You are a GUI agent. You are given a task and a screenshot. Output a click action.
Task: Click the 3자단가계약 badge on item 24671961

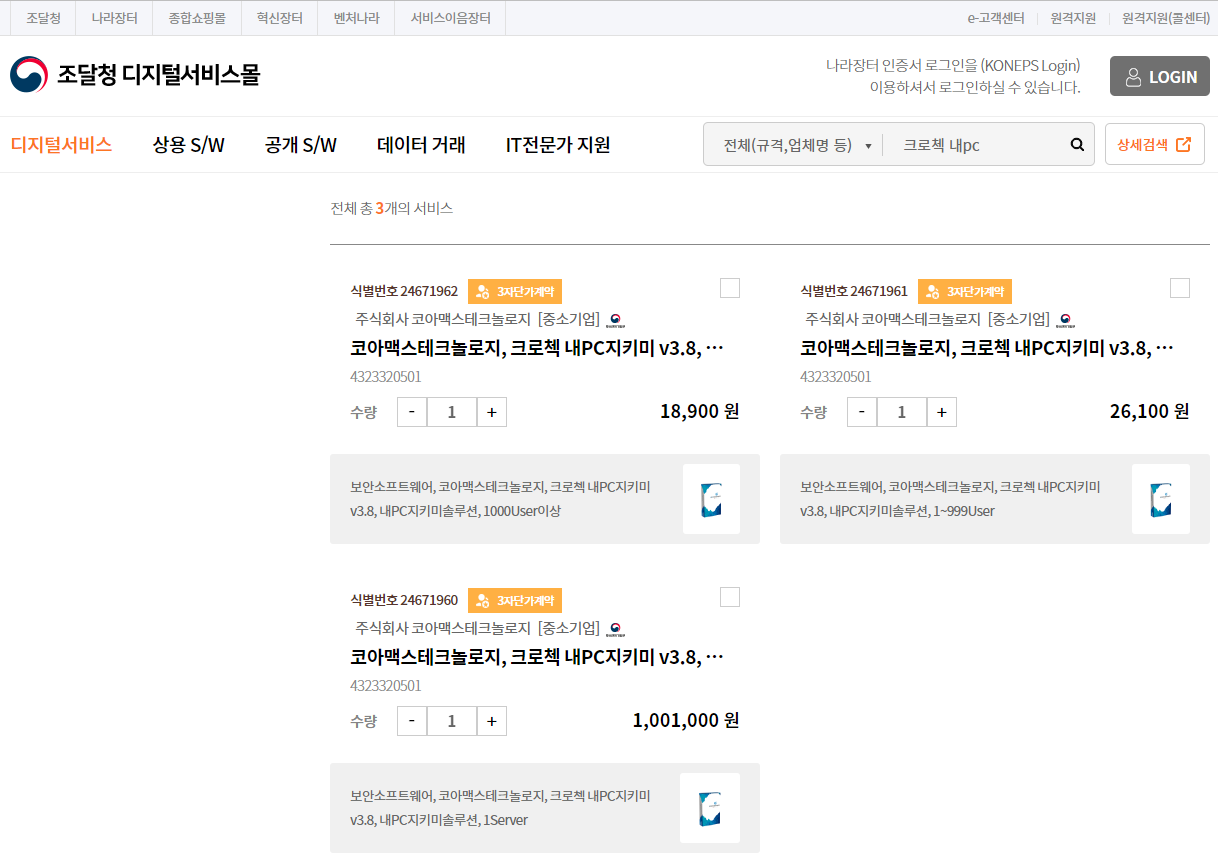coord(965,292)
